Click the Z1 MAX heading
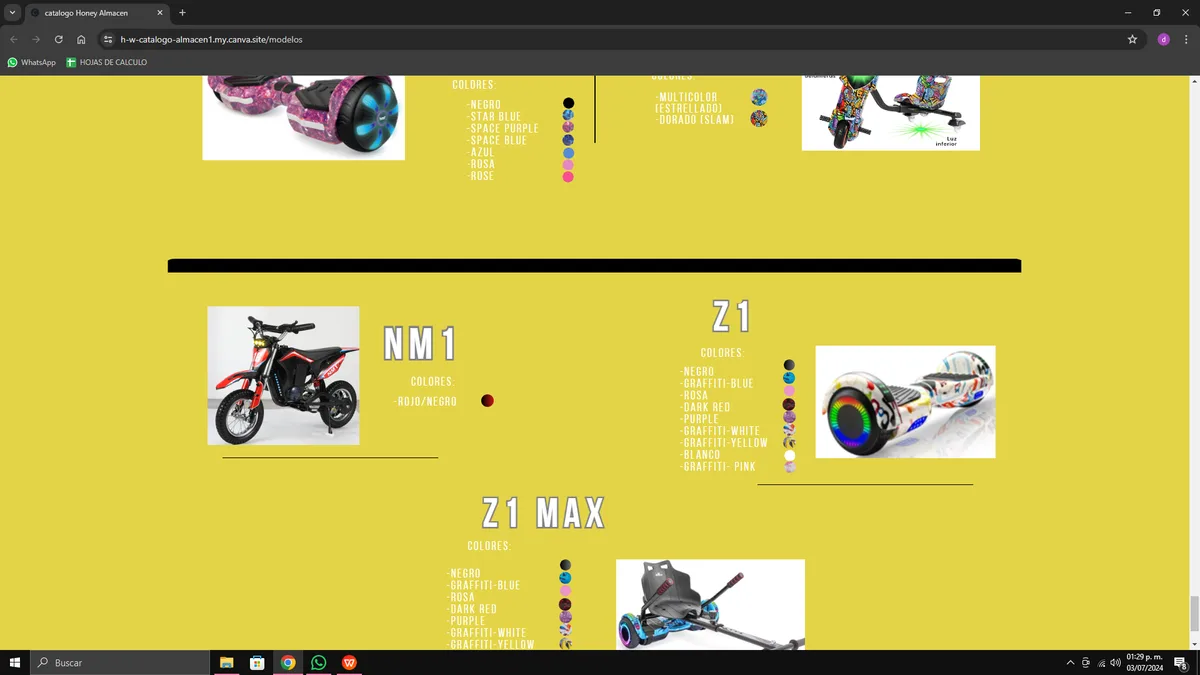This screenshot has height=675, width=1200. tap(544, 513)
